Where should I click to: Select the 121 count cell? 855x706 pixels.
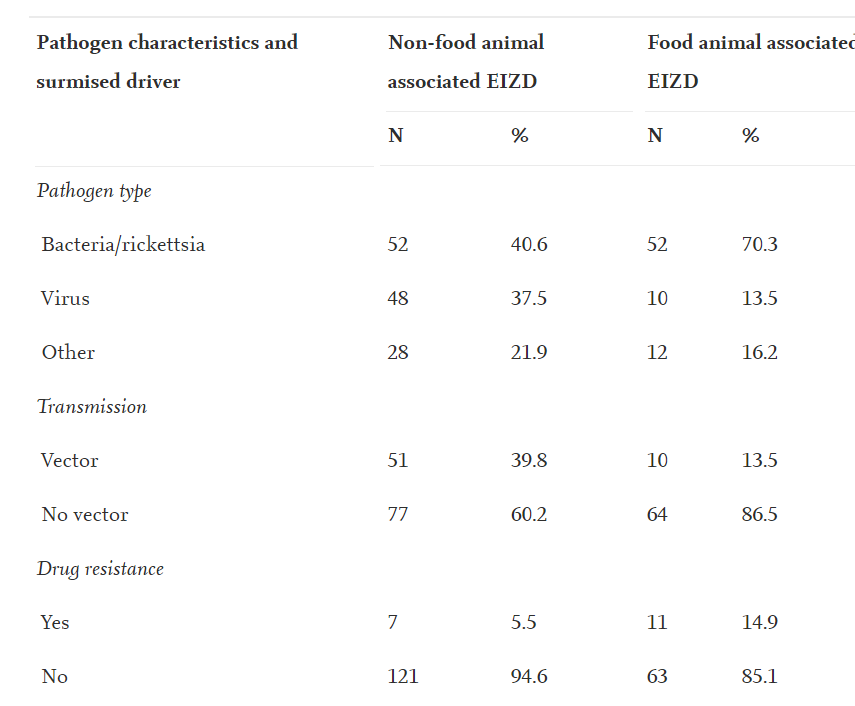click(x=402, y=676)
